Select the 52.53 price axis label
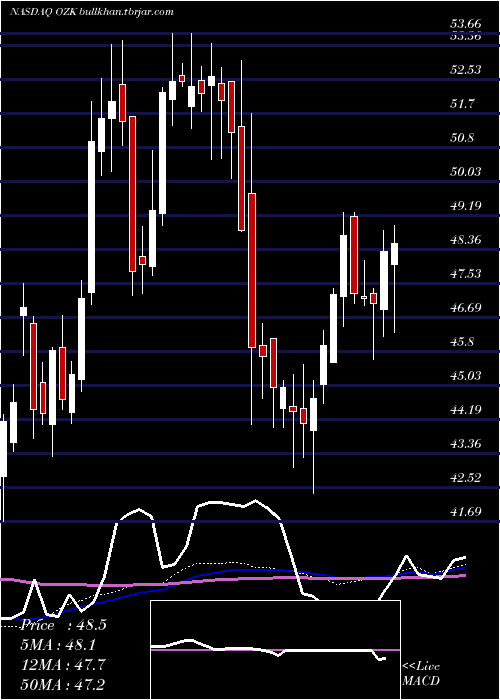500x700 pixels. [466, 70]
